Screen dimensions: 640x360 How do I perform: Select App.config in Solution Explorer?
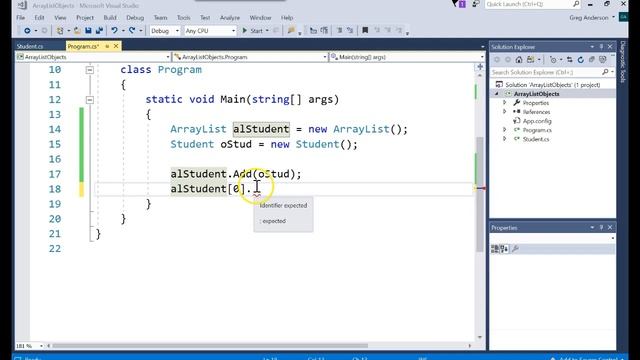click(x=537, y=121)
